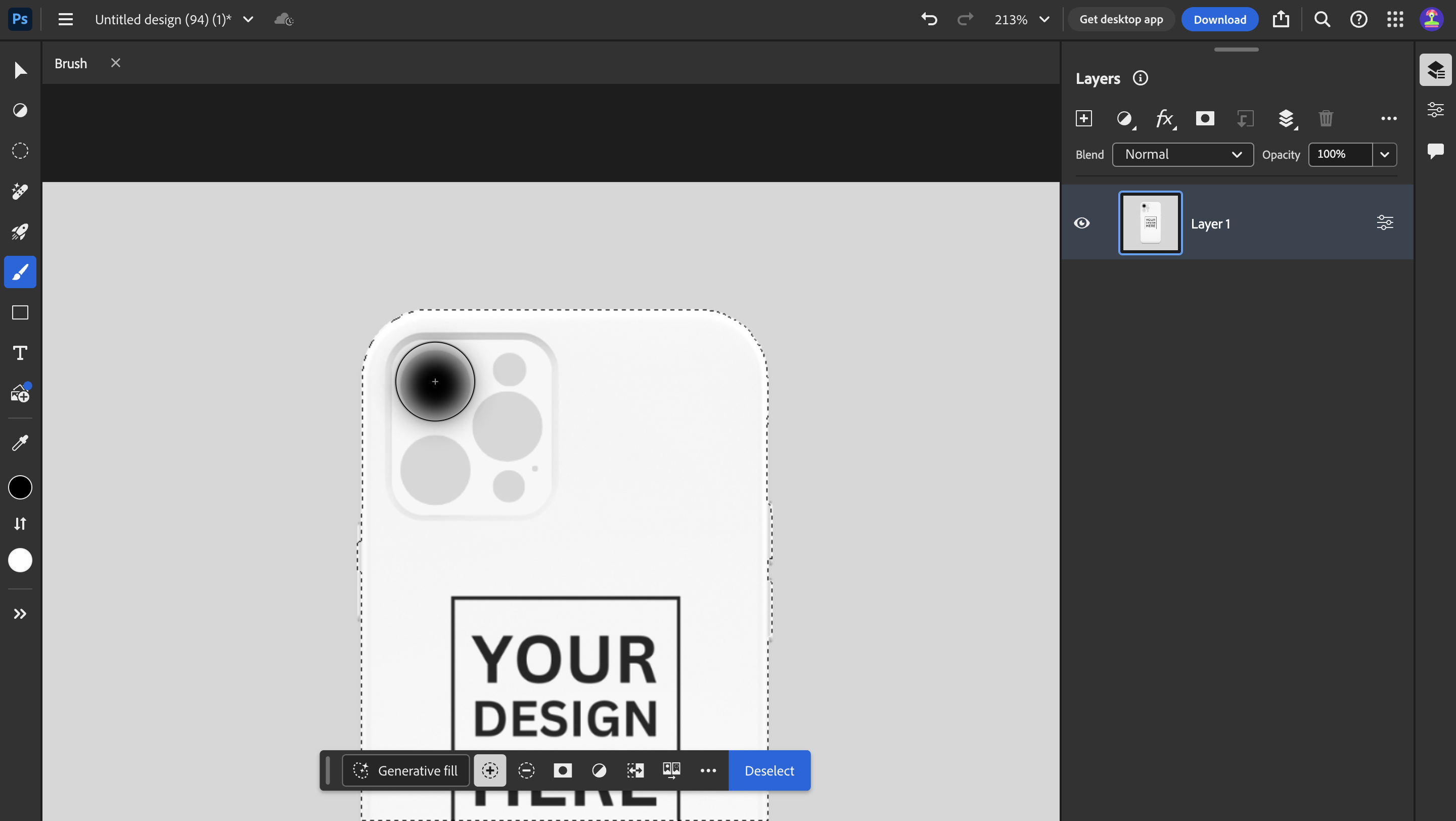Enable invert selection mode

coord(599,770)
